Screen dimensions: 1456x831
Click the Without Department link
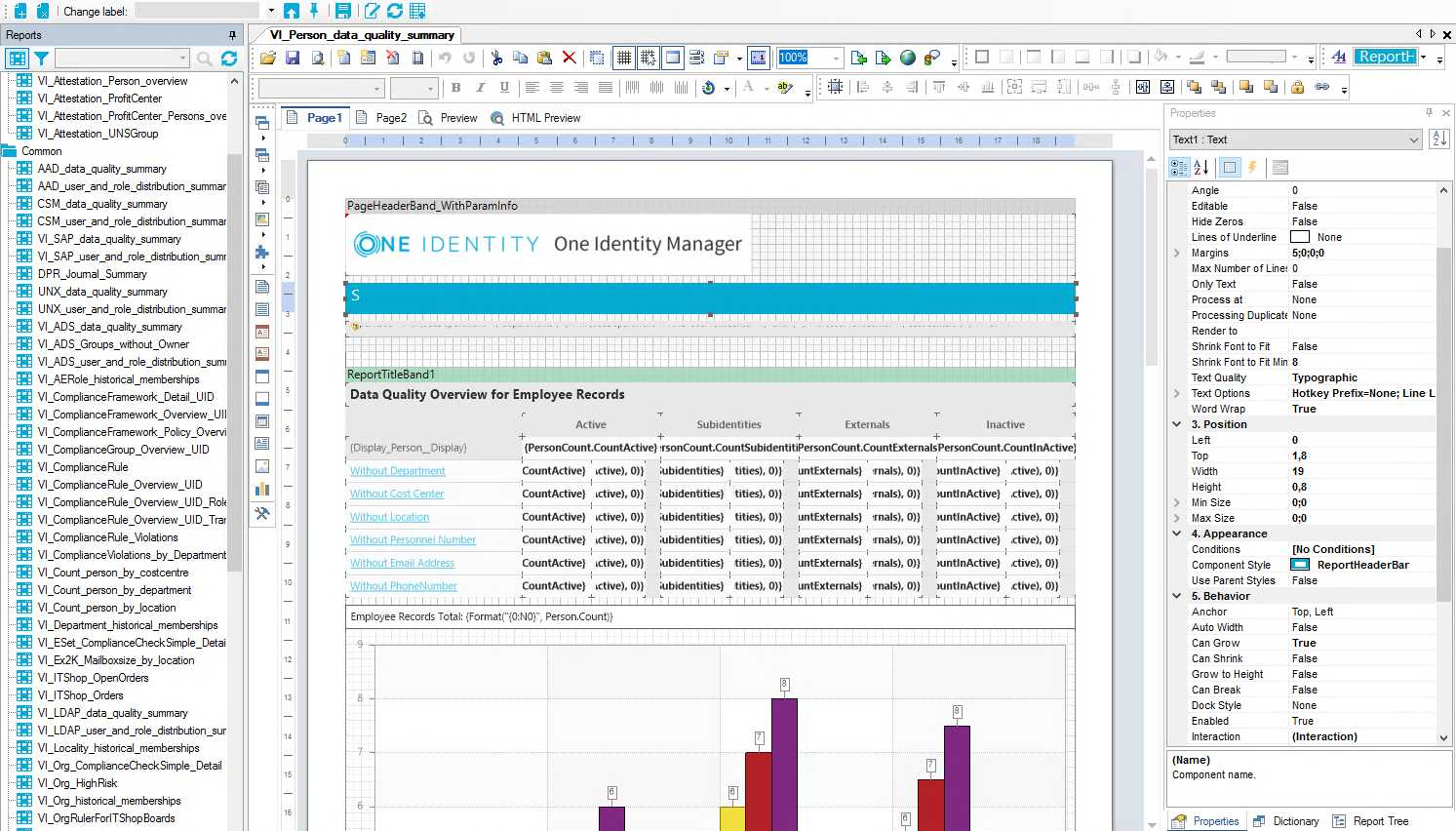[397, 471]
